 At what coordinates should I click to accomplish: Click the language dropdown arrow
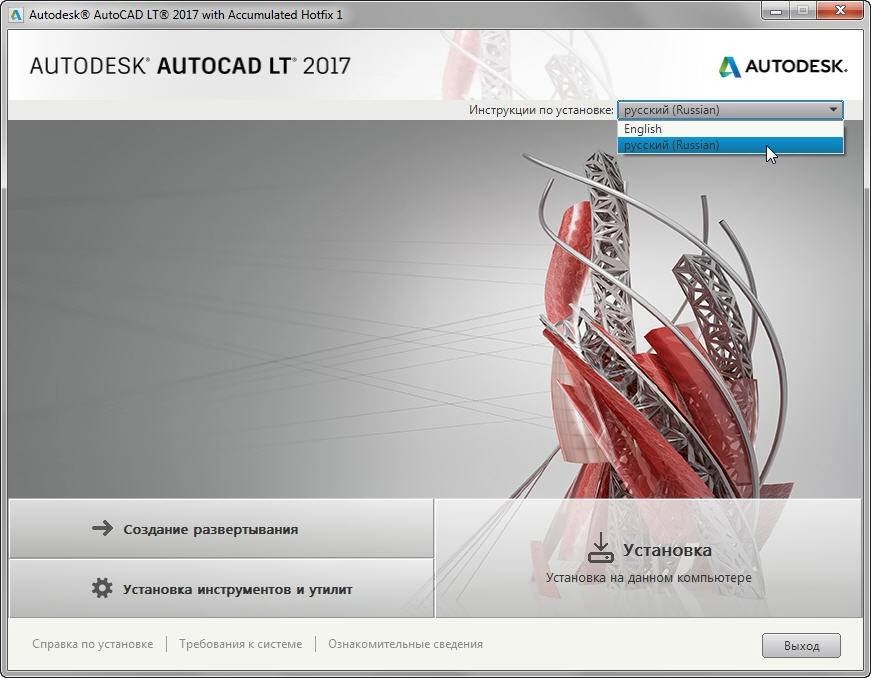coord(833,110)
